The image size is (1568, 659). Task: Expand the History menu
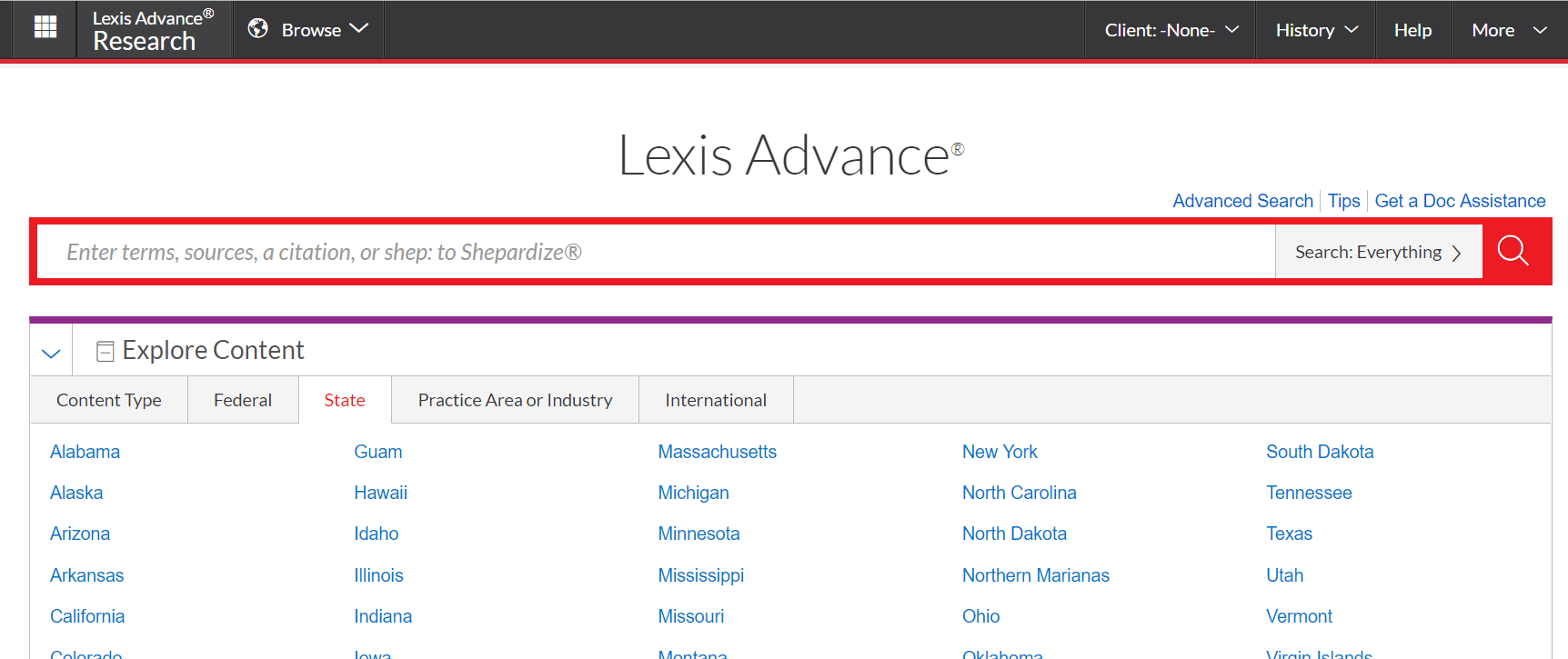tap(1316, 30)
